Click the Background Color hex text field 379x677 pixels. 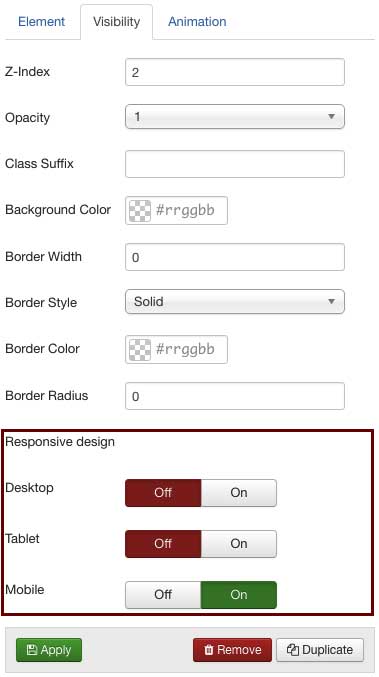188,211
